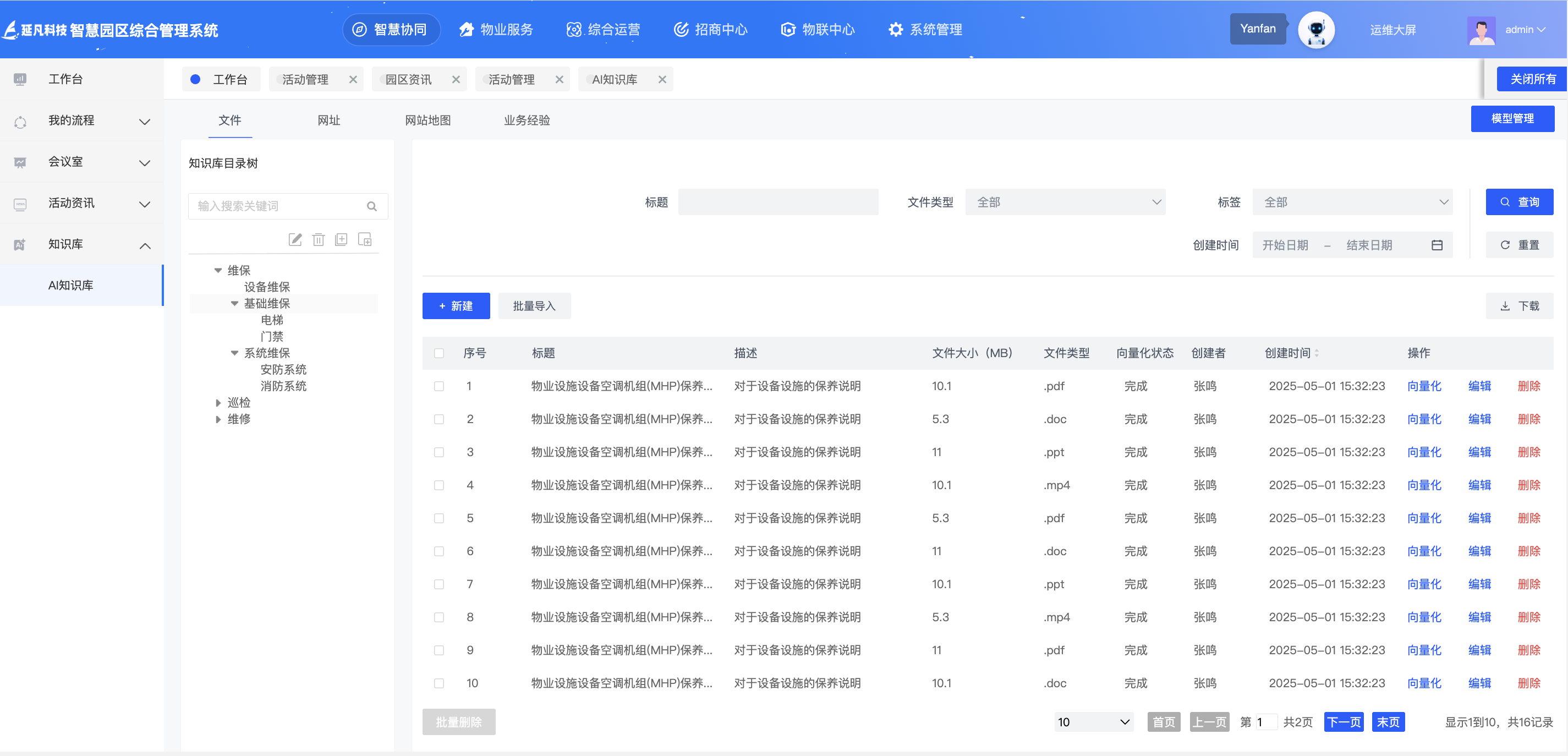The image size is (1568, 756).
Task: Click the 标题 search input field
Action: [x=778, y=202]
